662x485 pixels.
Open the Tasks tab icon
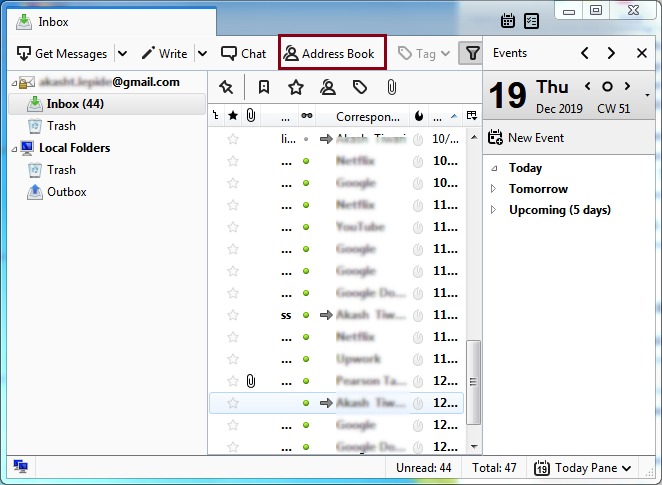pyautogui.click(x=531, y=21)
